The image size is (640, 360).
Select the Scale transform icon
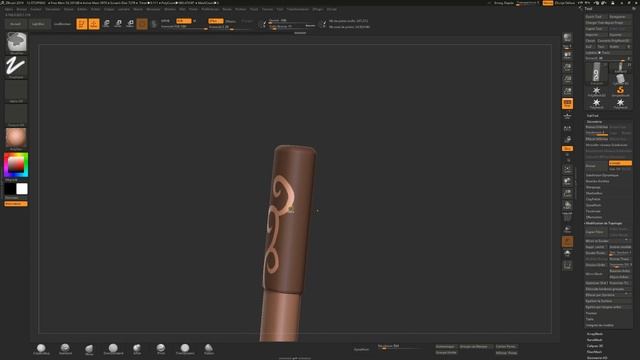point(118,24)
